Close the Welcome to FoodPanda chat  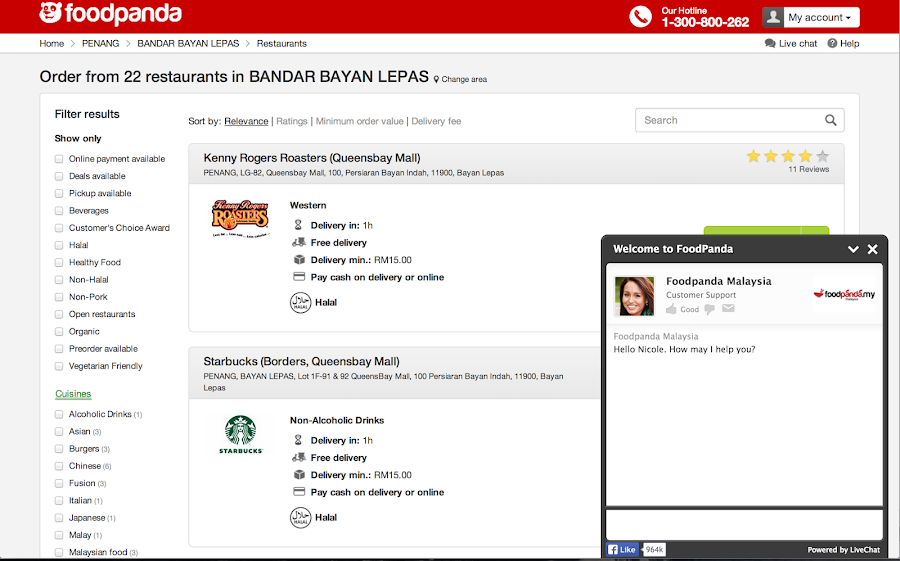872,249
